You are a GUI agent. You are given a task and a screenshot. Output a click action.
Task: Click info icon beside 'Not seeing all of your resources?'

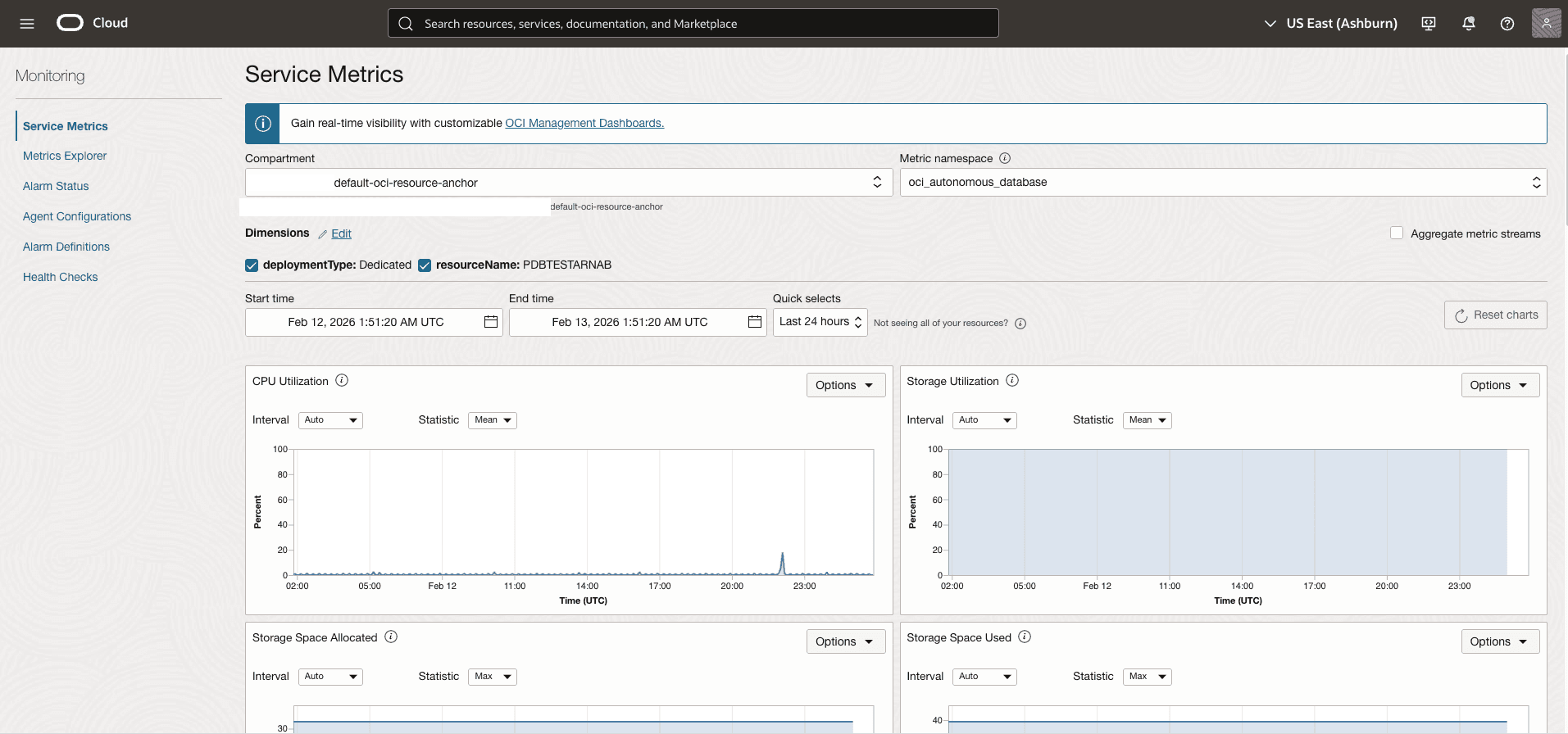(x=1020, y=324)
